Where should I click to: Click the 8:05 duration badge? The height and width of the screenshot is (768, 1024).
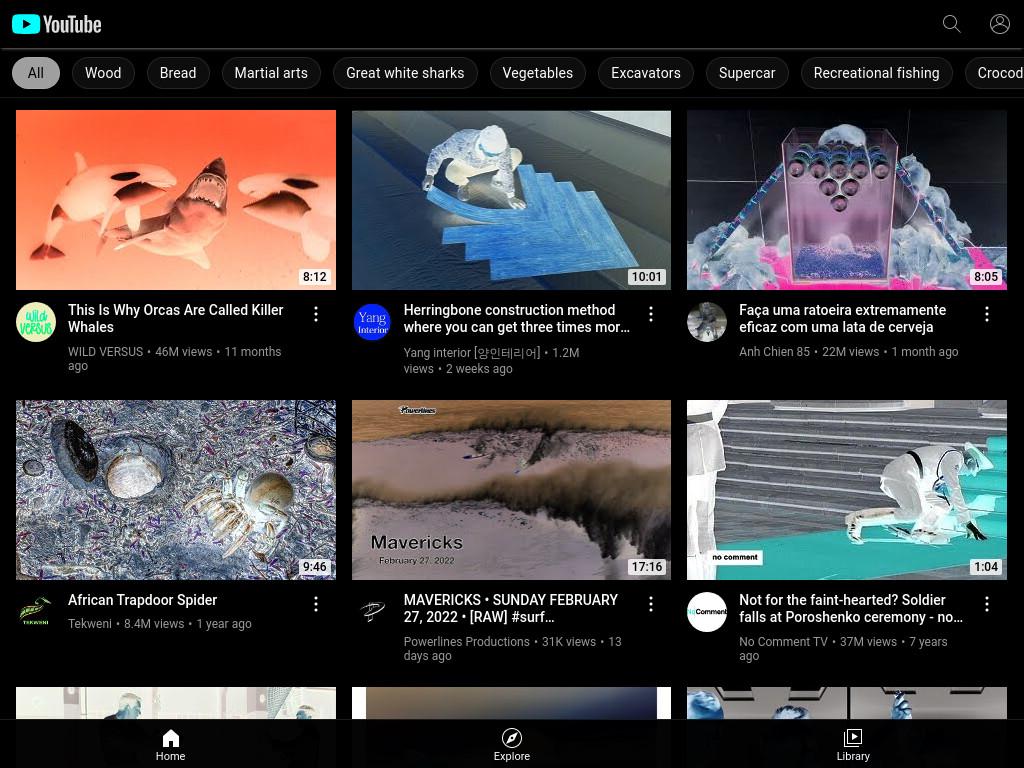[x=985, y=277]
